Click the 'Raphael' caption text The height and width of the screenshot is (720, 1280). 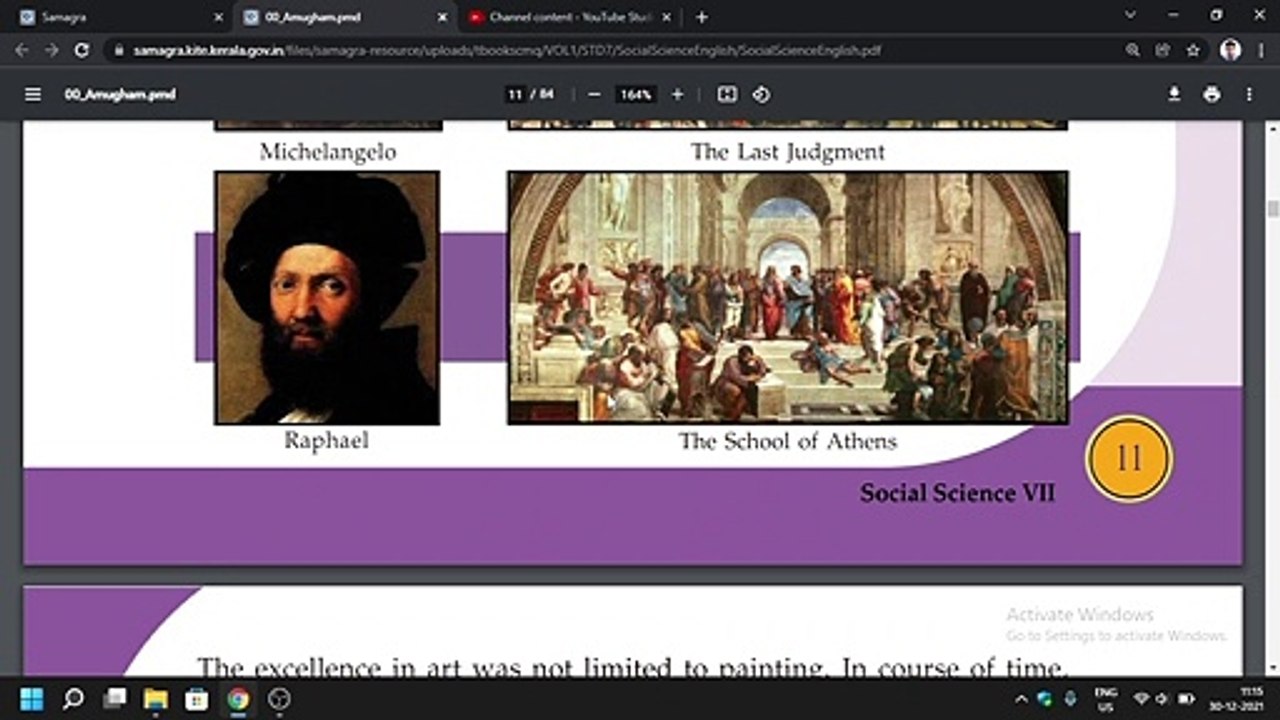(327, 440)
